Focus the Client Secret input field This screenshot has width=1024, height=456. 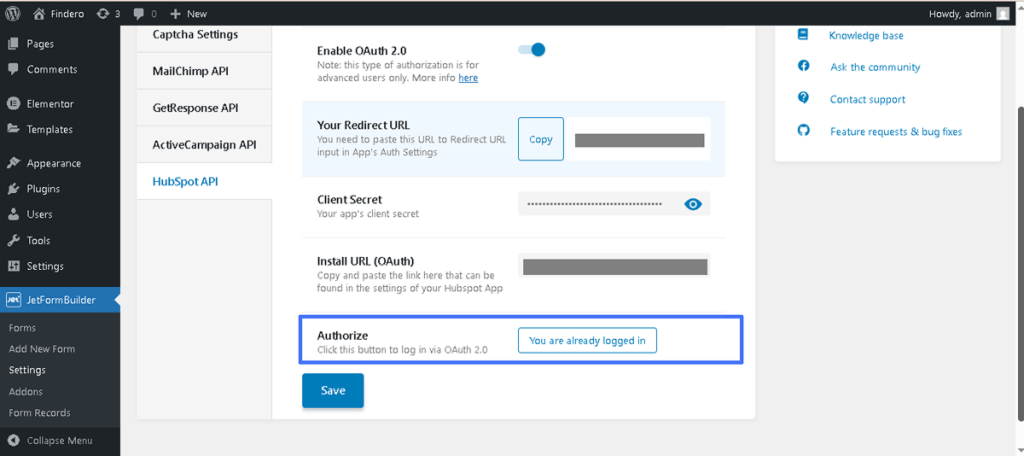[x=614, y=204]
